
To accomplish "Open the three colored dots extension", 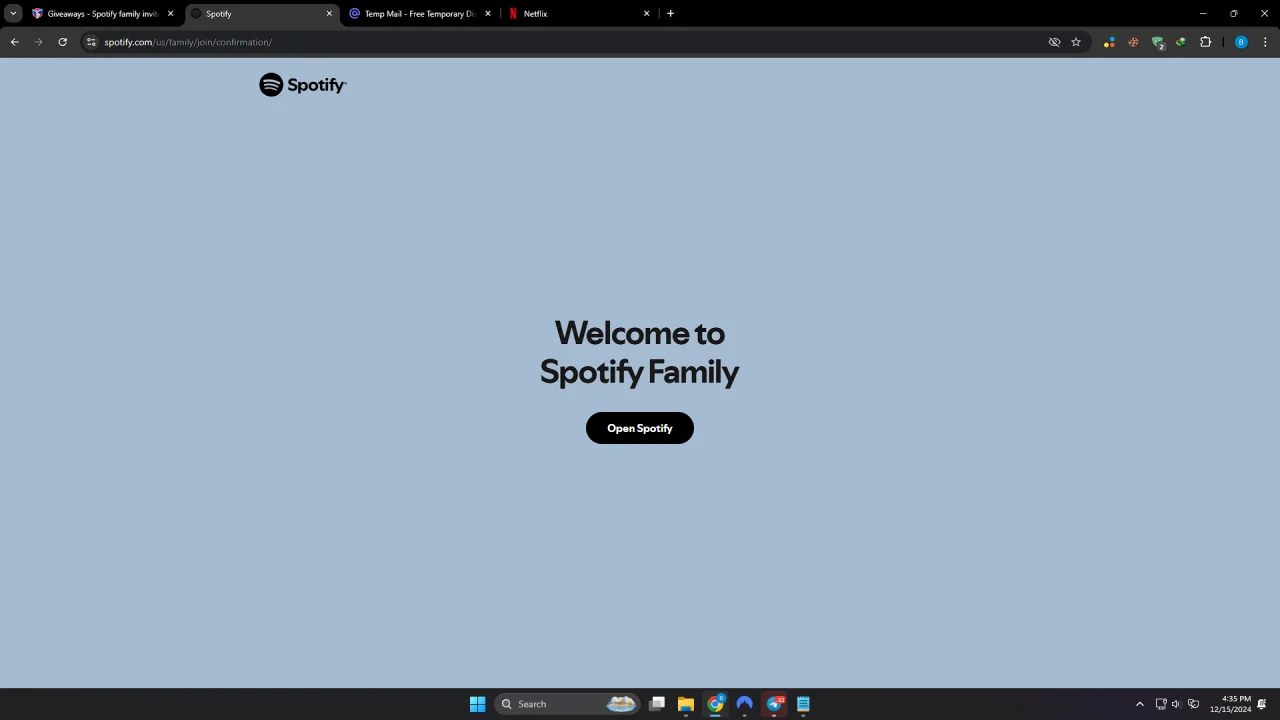I will click(x=1109, y=42).
